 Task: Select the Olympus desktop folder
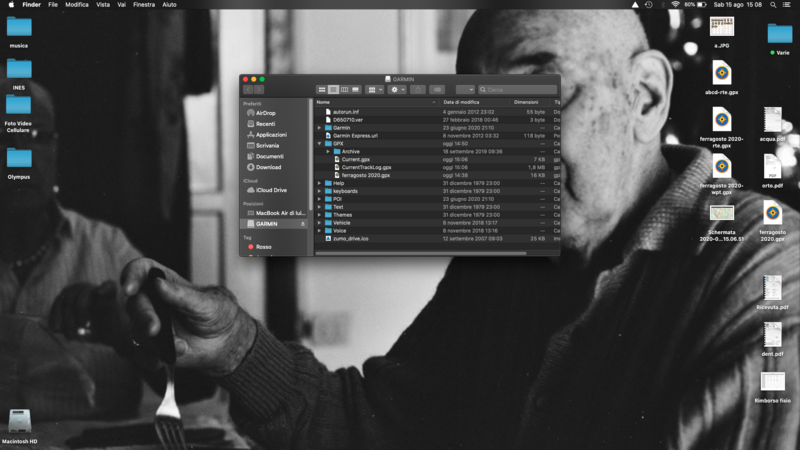click(19, 163)
